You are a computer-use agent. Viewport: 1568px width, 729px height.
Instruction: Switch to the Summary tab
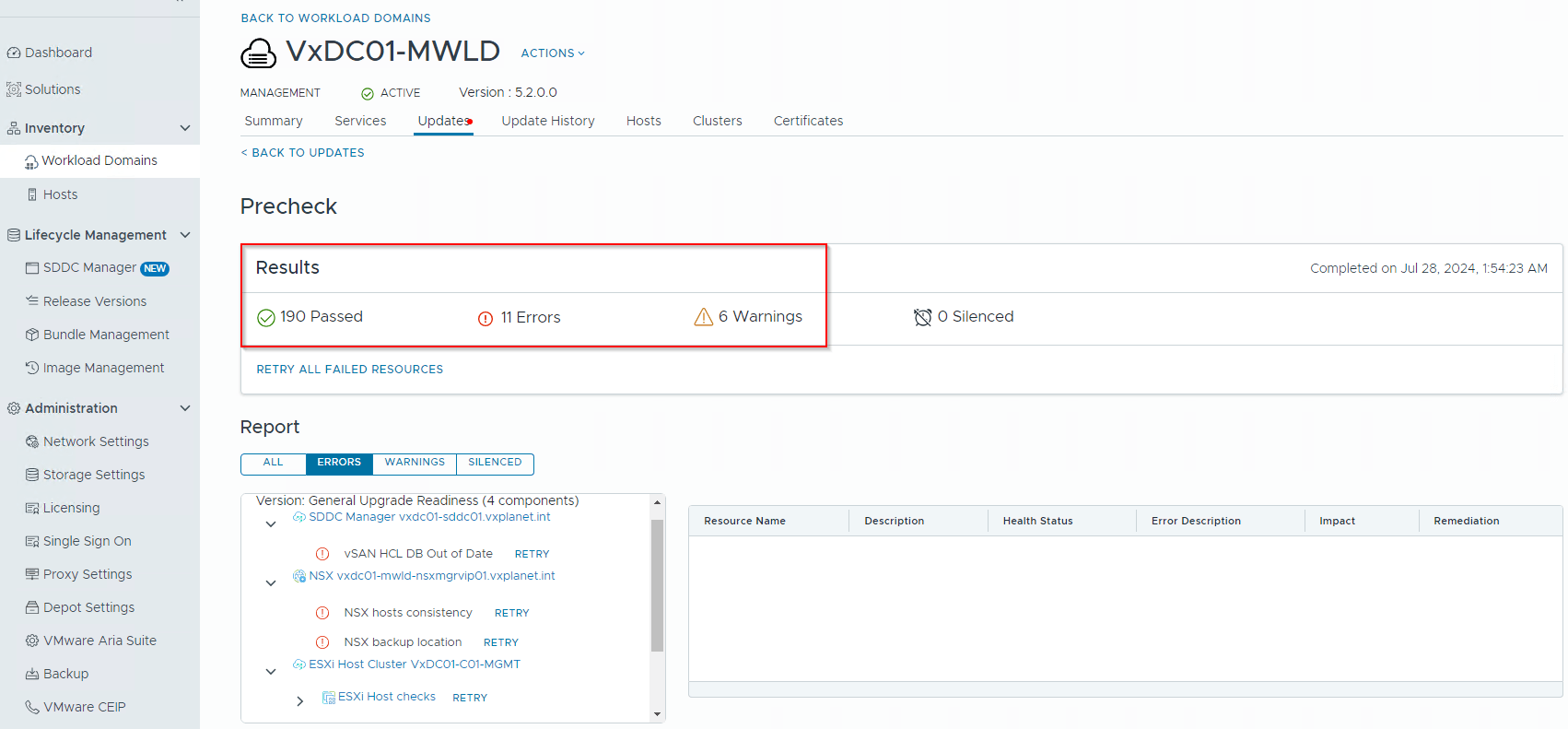pos(274,121)
